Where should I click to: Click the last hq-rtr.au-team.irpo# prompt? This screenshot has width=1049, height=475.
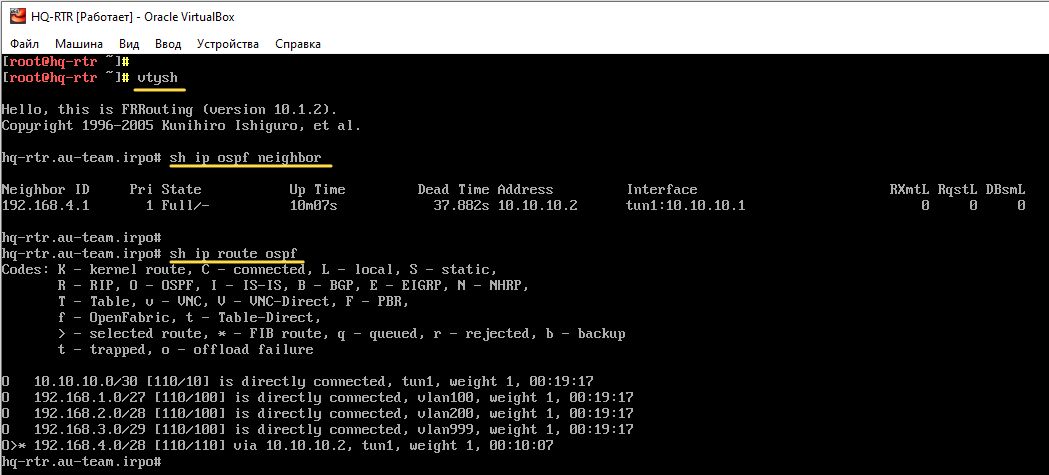(x=81, y=462)
